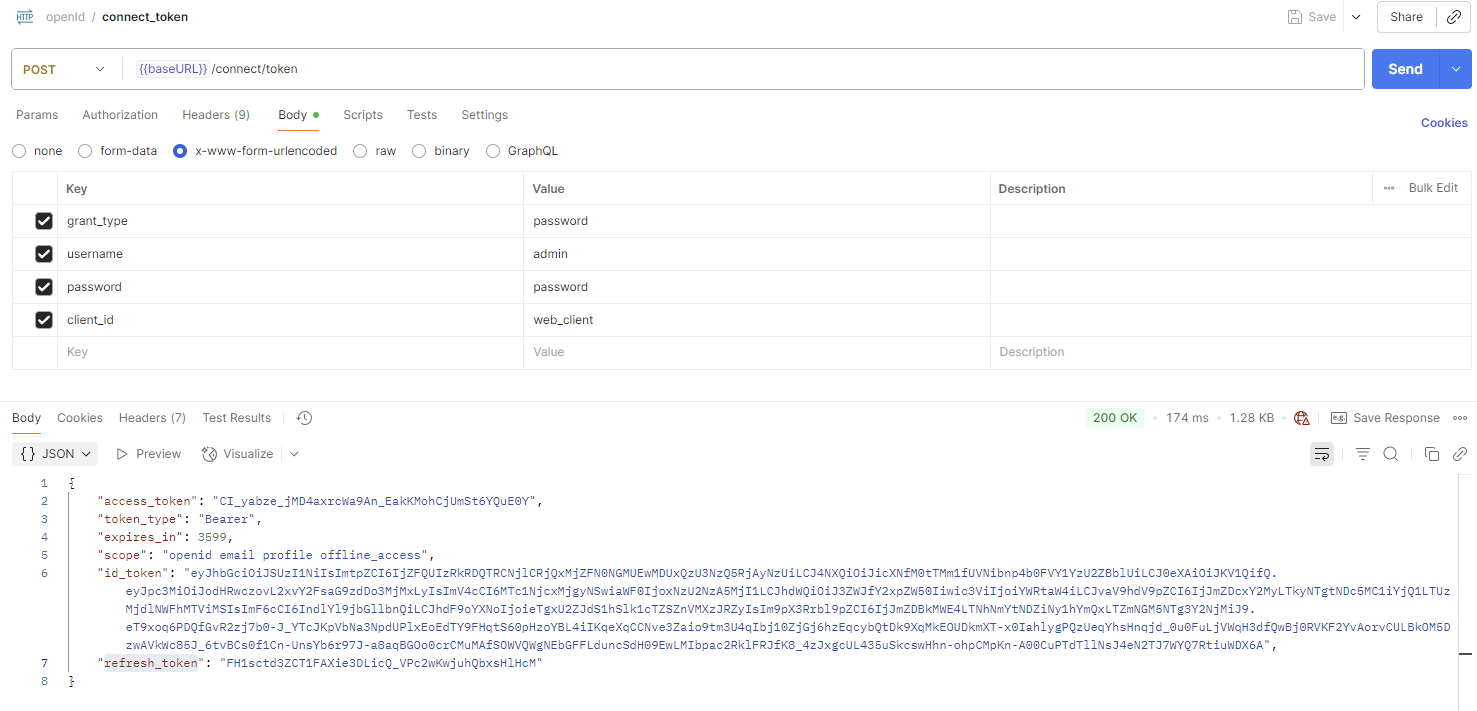Select the response Body tab
This screenshot has height=711, width=1477.
pyautogui.click(x=27, y=418)
